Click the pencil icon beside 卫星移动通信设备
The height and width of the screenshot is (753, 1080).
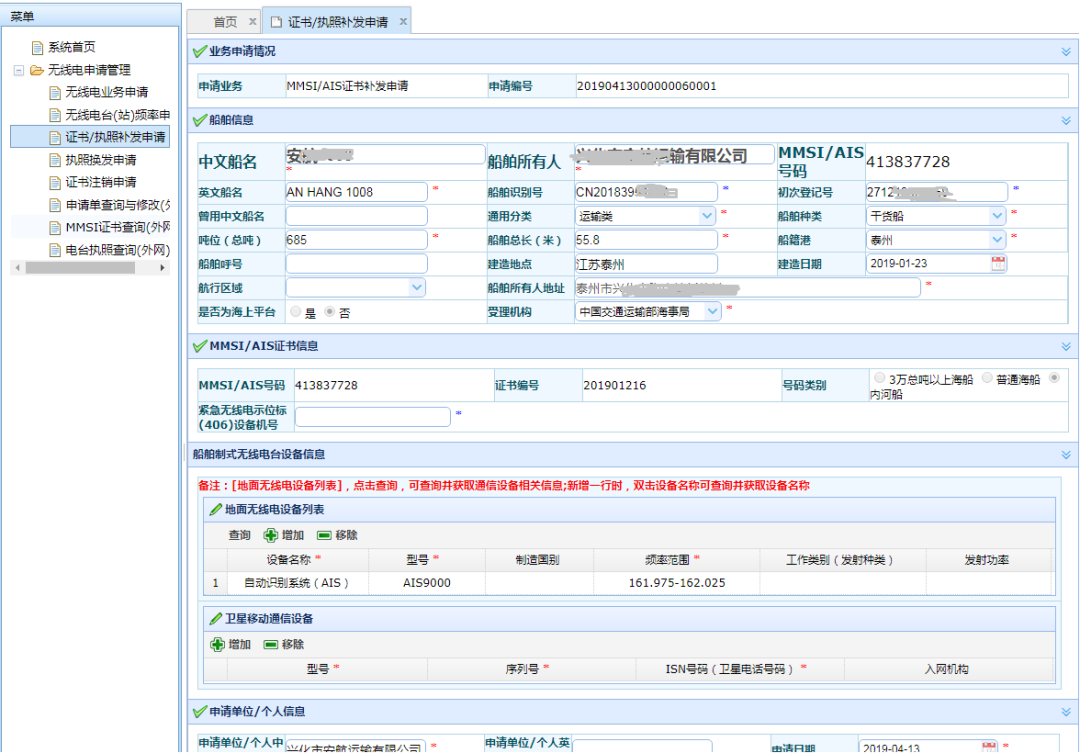pos(216,619)
